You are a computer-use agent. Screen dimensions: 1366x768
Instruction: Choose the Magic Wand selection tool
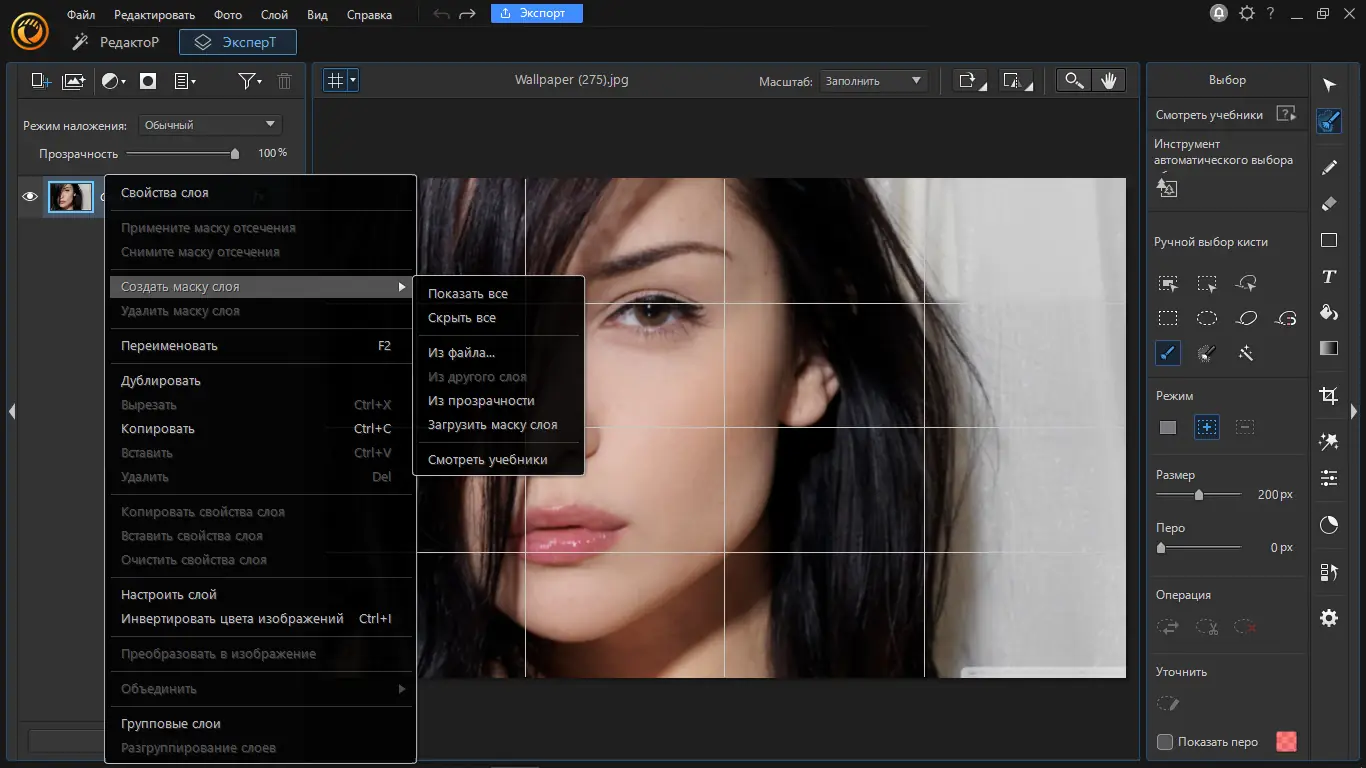[x=1246, y=353]
